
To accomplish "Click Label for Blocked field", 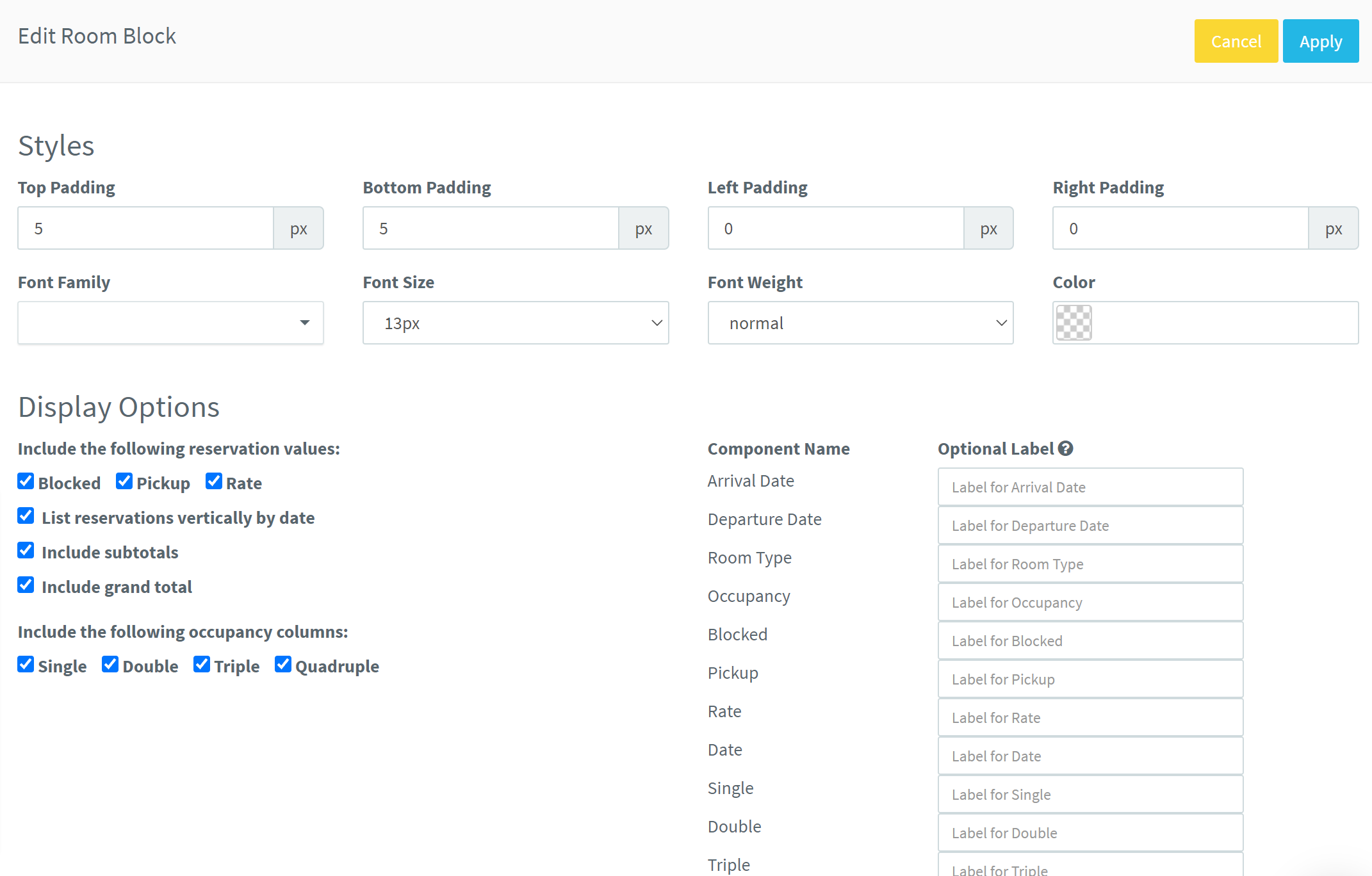I will coord(1090,640).
